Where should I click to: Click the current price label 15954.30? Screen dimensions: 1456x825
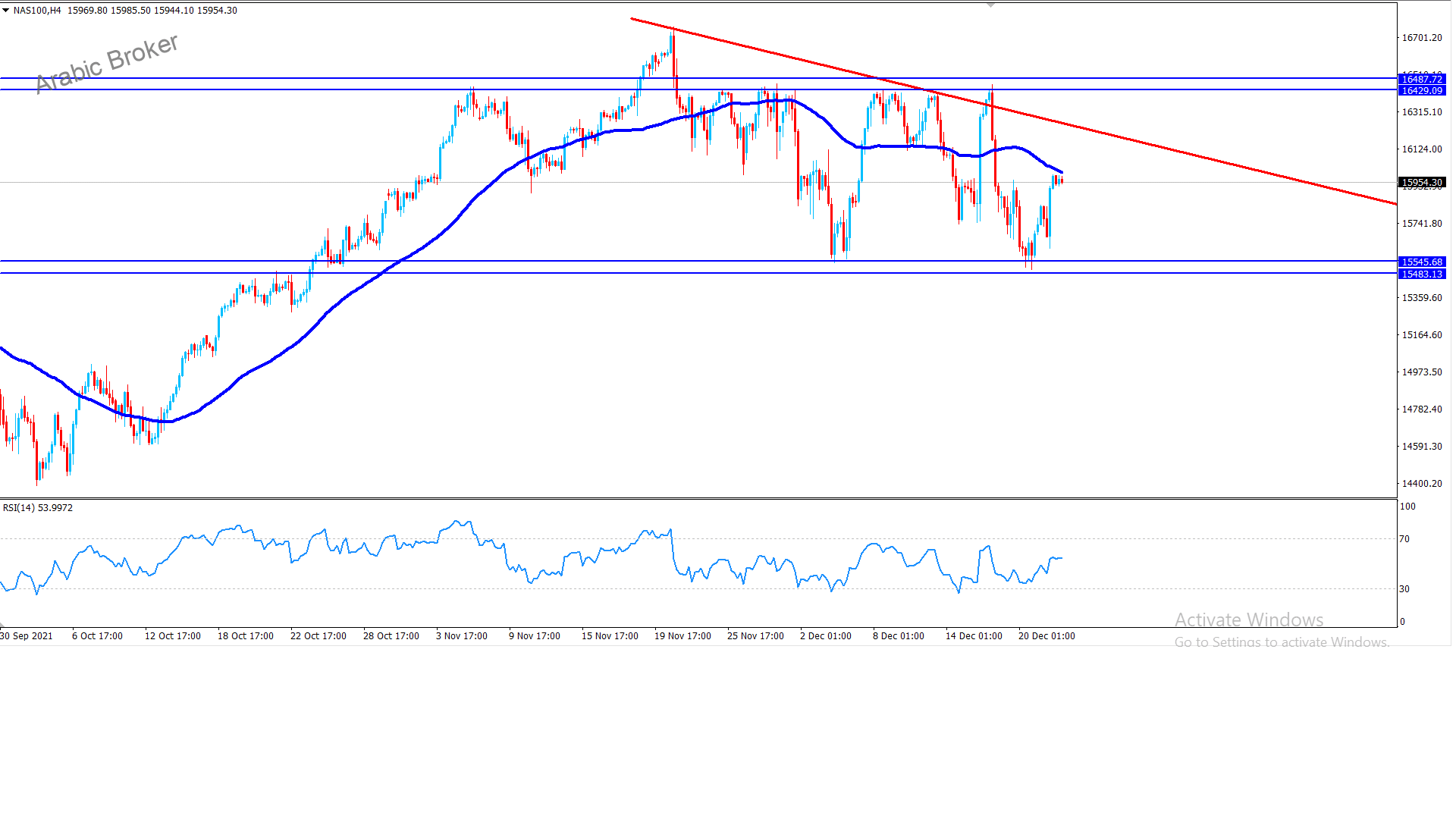[x=1421, y=183]
